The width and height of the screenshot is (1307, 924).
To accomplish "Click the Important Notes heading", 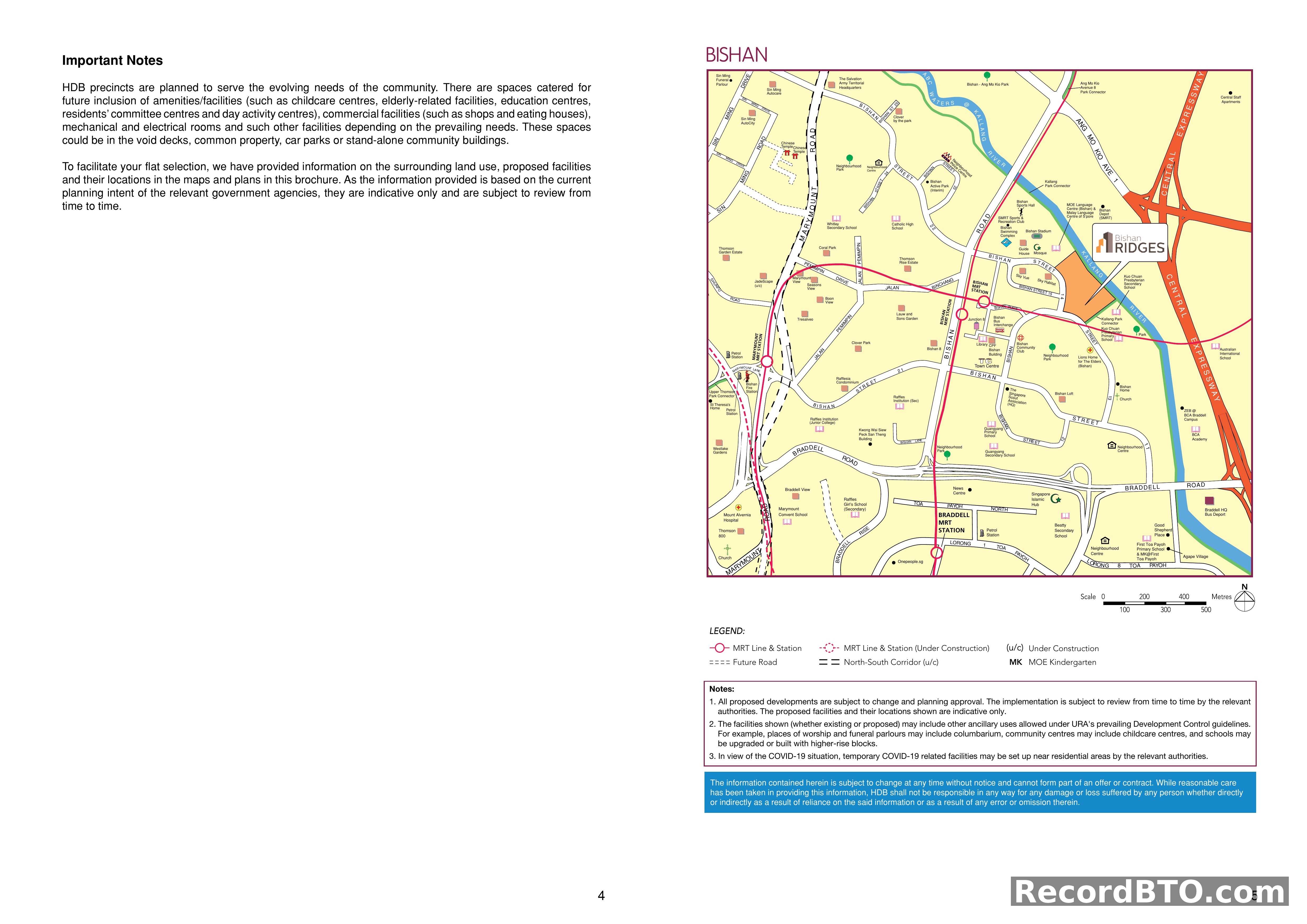I will click(x=112, y=59).
